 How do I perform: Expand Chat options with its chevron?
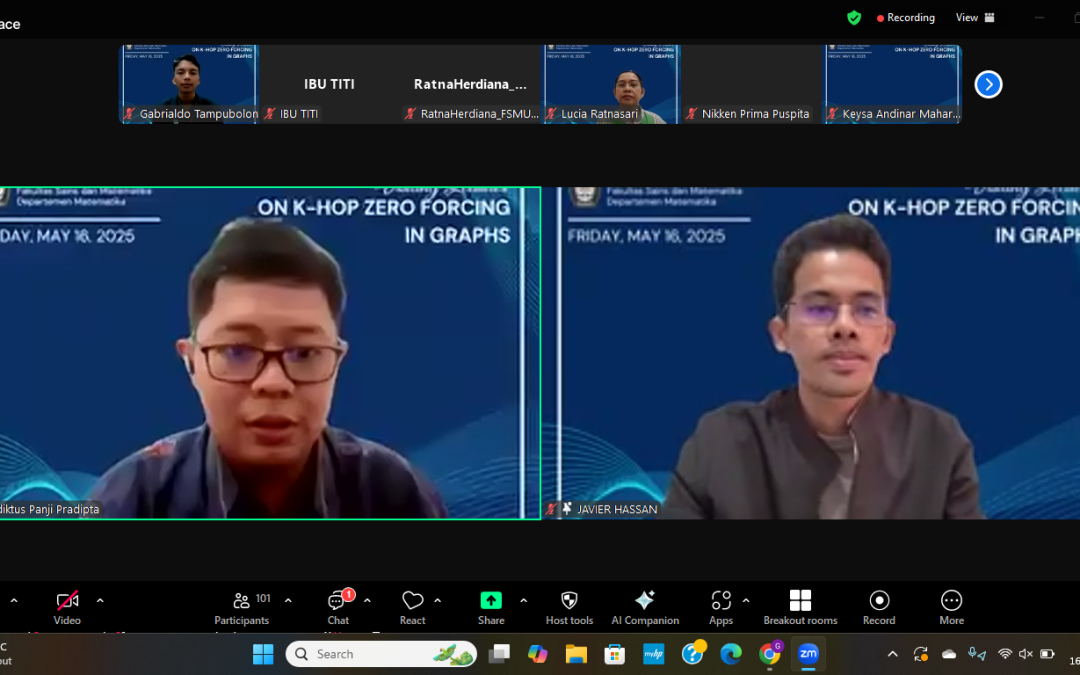pyautogui.click(x=366, y=601)
